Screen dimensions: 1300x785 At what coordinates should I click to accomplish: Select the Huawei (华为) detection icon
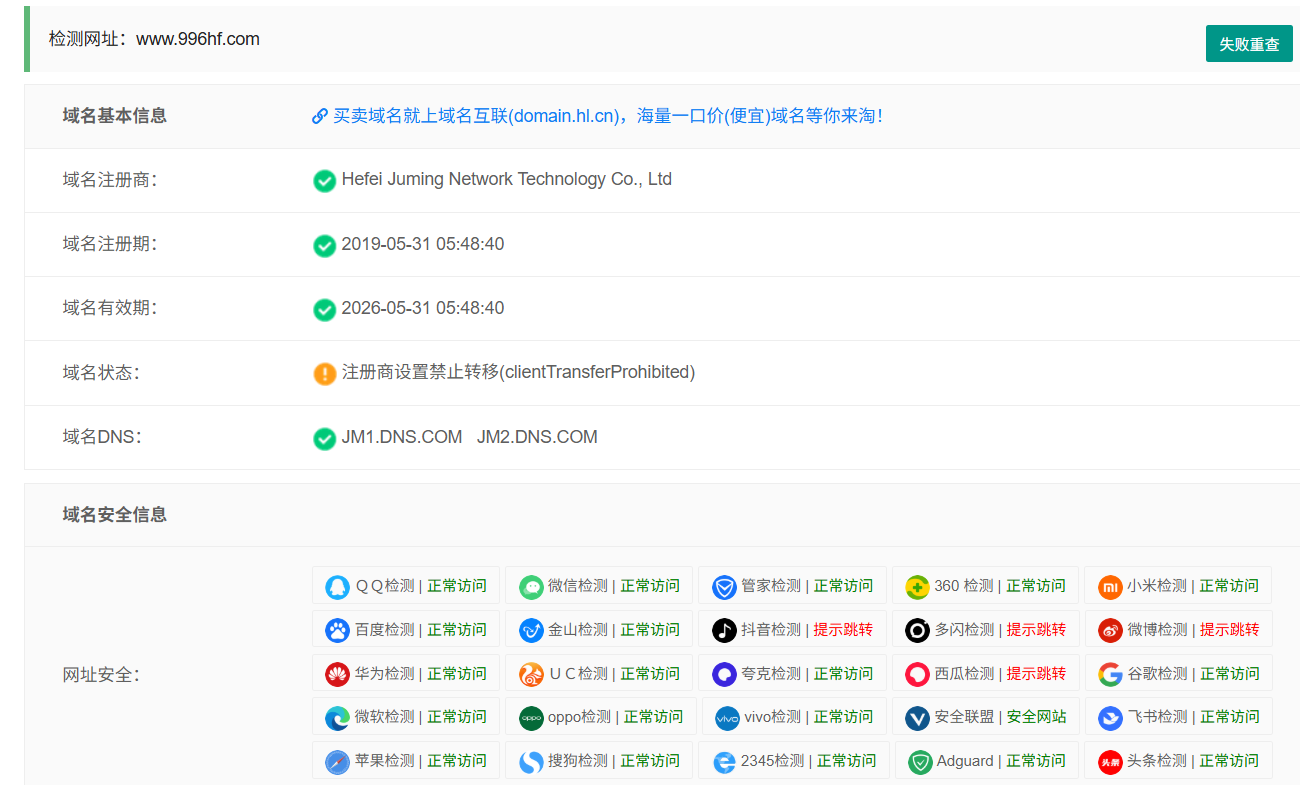[x=337, y=672]
